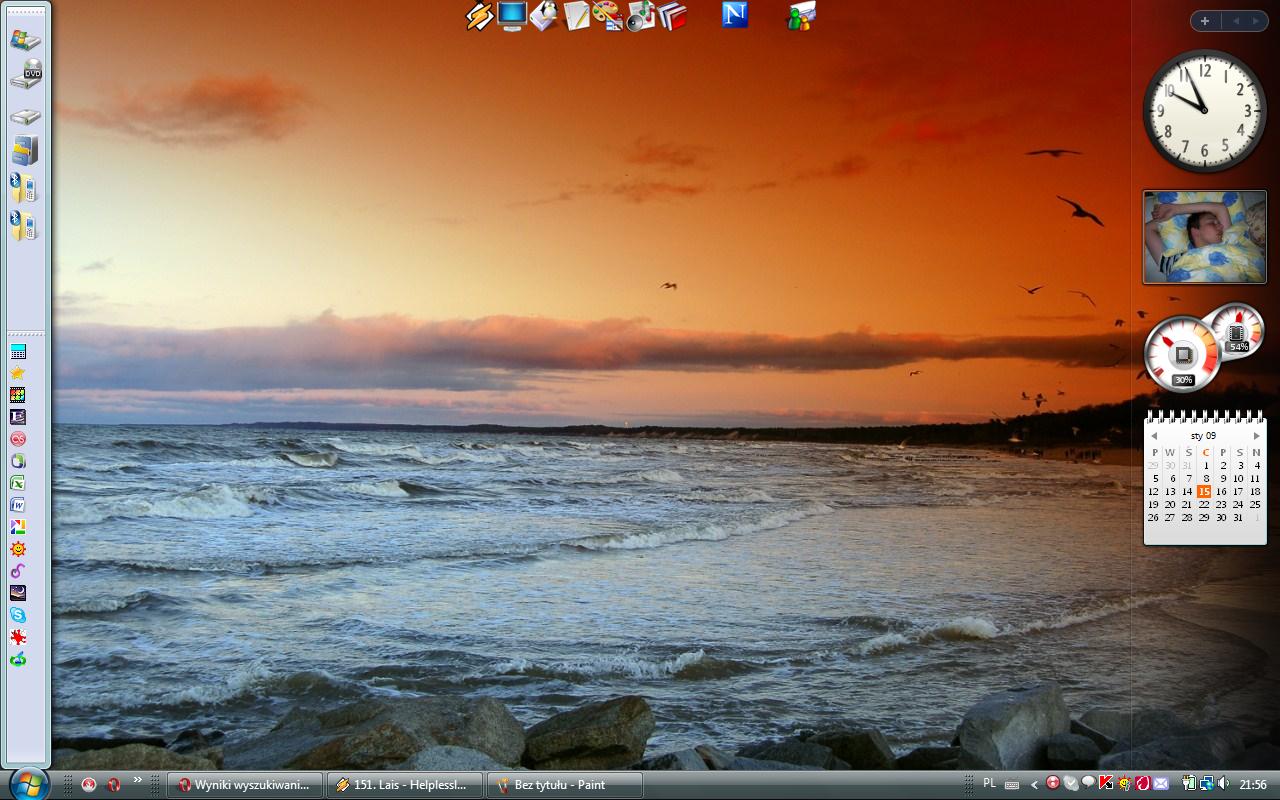
Task: Click the Kaspersky tray icon
Action: pyautogui.click(x=1106, y=784)
